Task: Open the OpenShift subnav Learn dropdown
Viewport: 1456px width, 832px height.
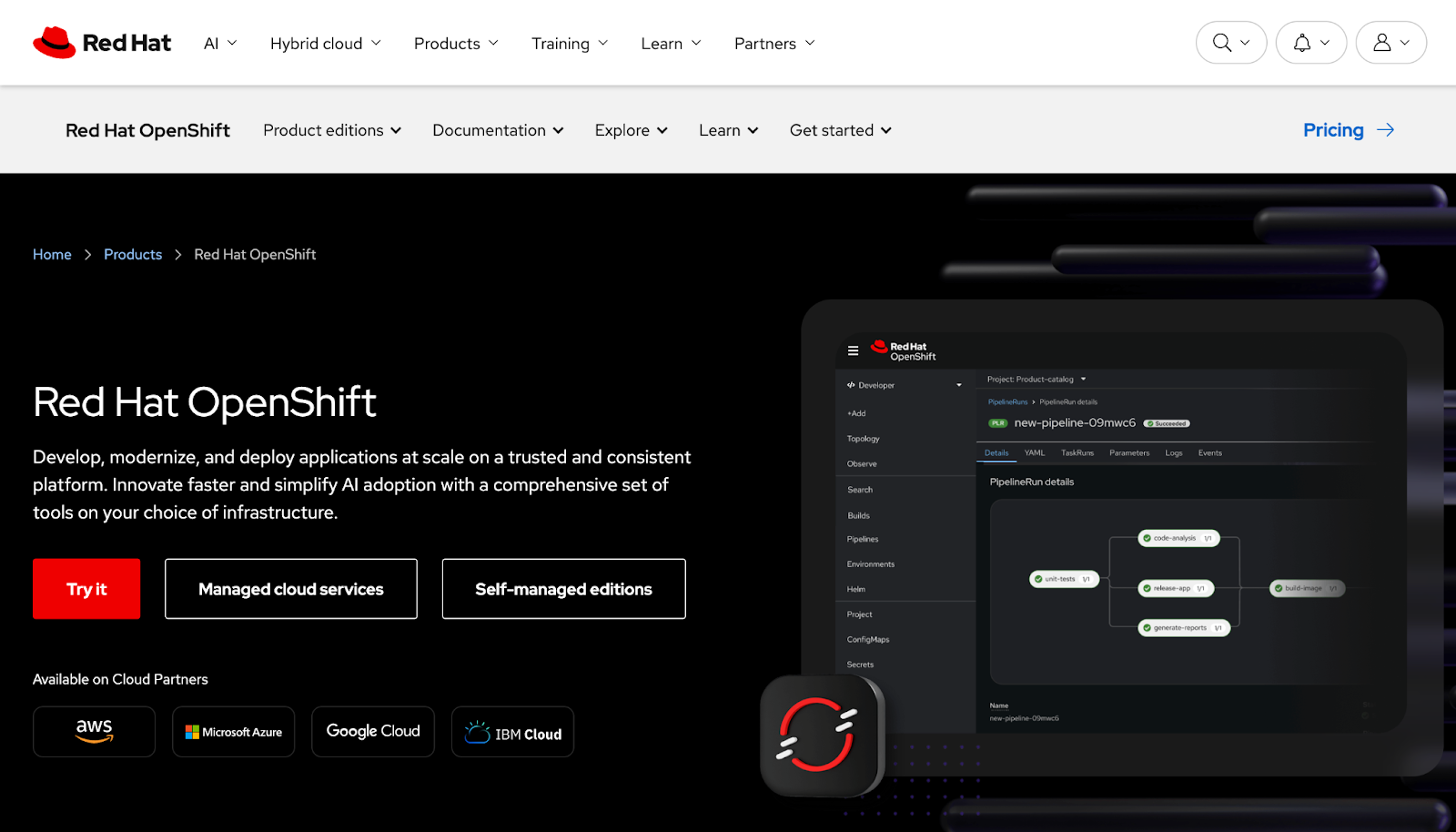Action: point(729,130)
